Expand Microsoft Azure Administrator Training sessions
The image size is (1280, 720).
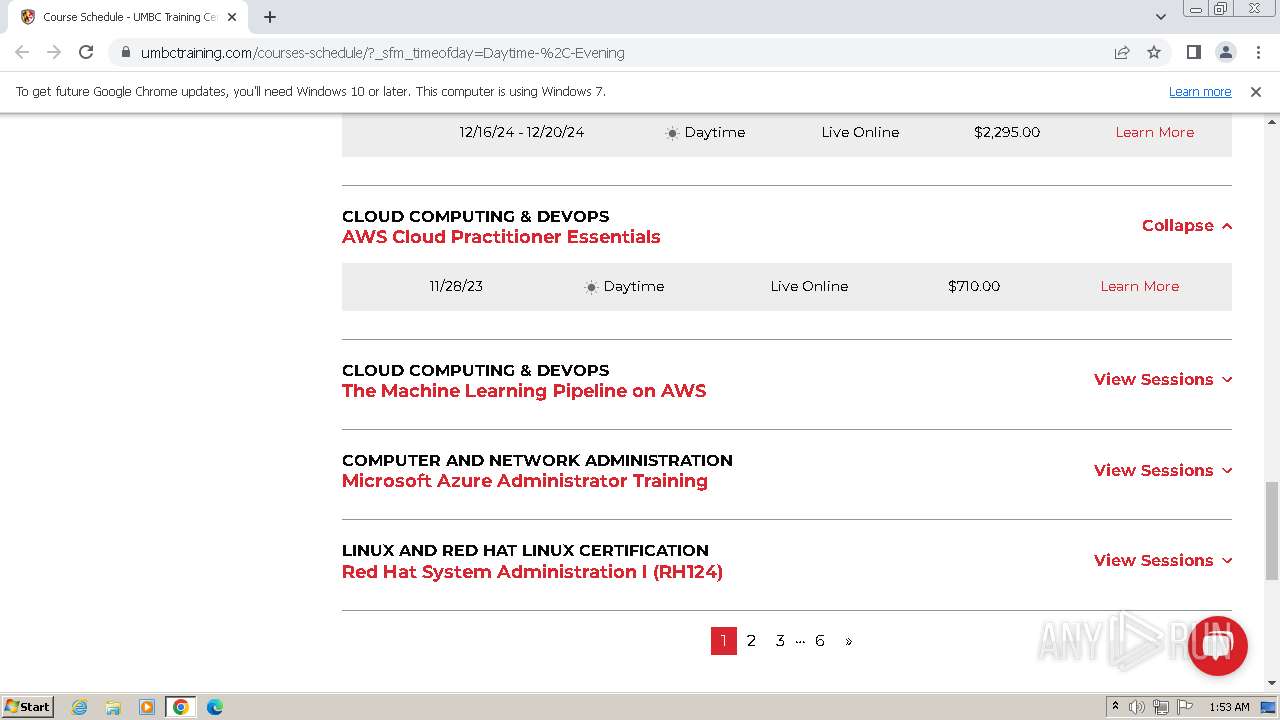(1163, 470)
